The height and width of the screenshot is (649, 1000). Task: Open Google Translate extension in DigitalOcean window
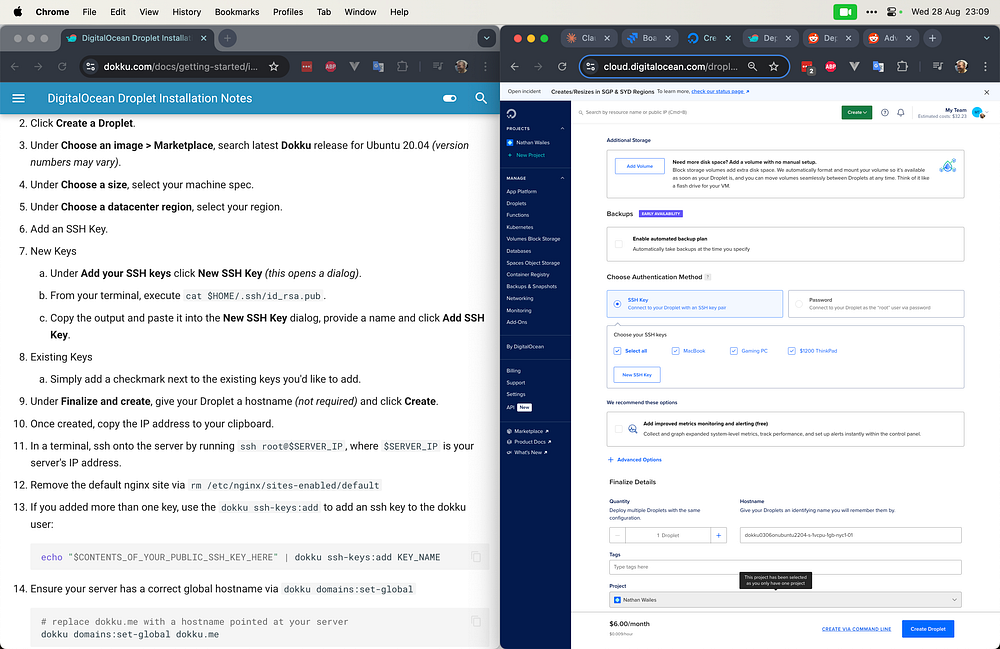[878, 66]
